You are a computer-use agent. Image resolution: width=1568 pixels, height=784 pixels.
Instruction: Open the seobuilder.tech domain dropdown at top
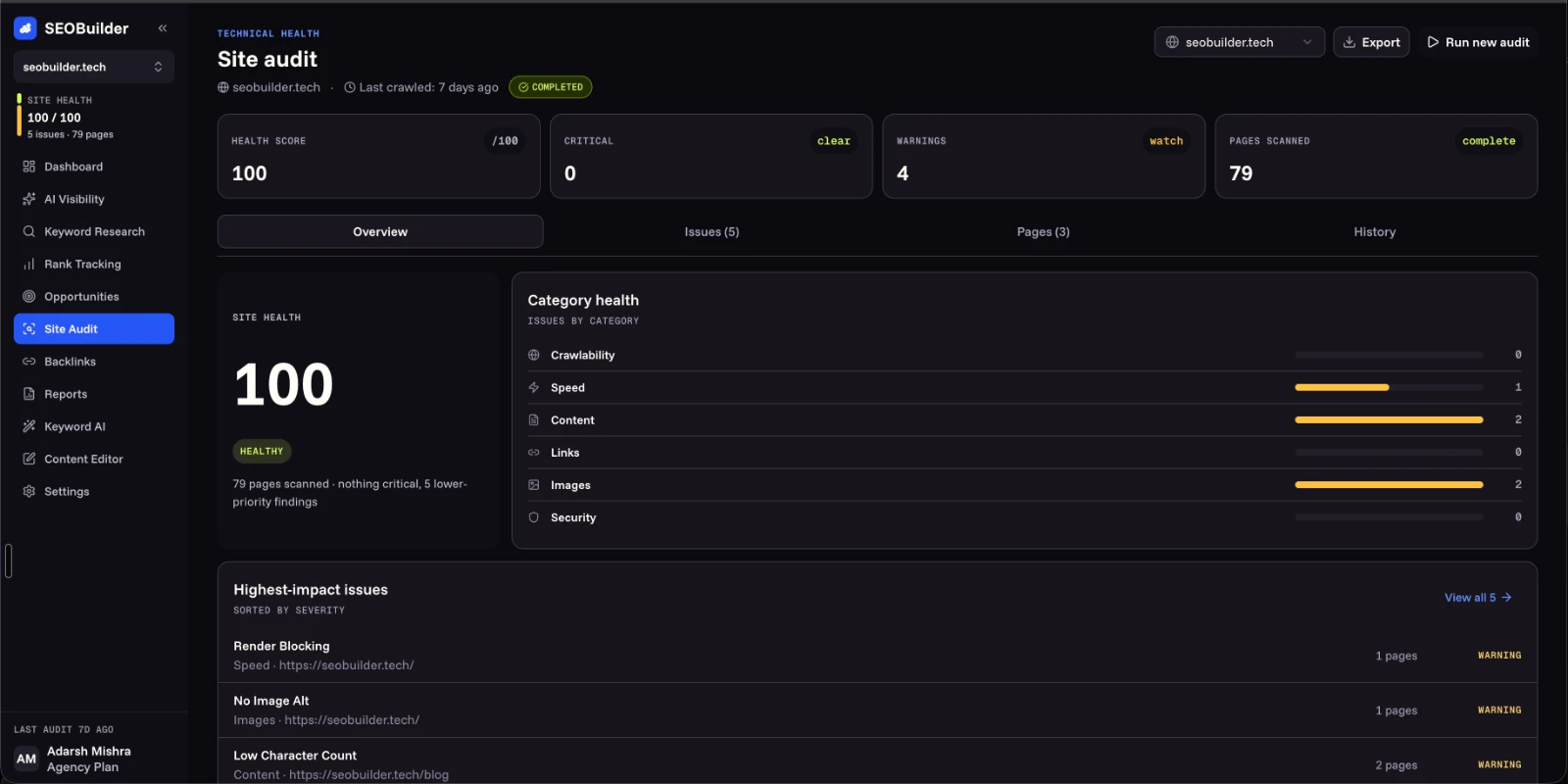(1239, 42)
